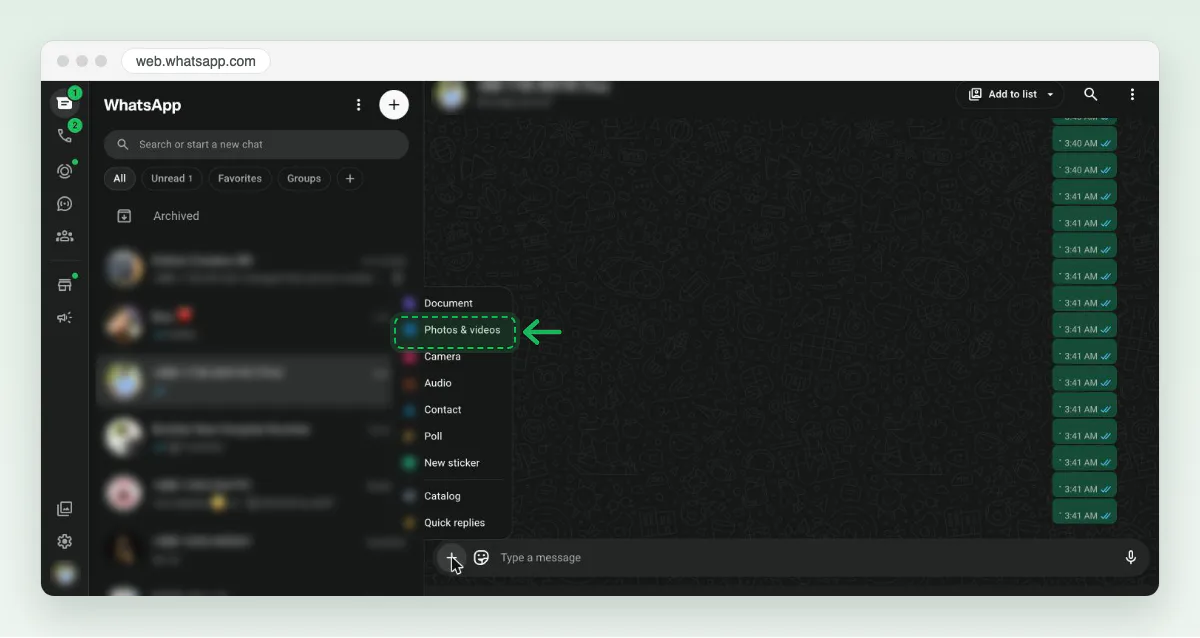
Task: Click the archive box icon beside Archived
Action: [x=124, y=216]
